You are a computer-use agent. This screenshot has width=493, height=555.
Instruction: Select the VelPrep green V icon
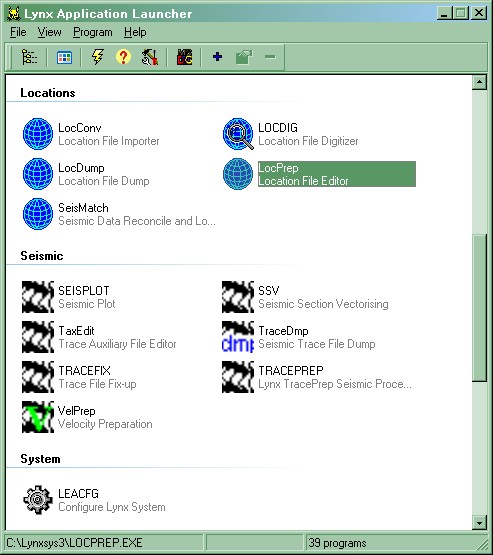(x=38, y=417)
